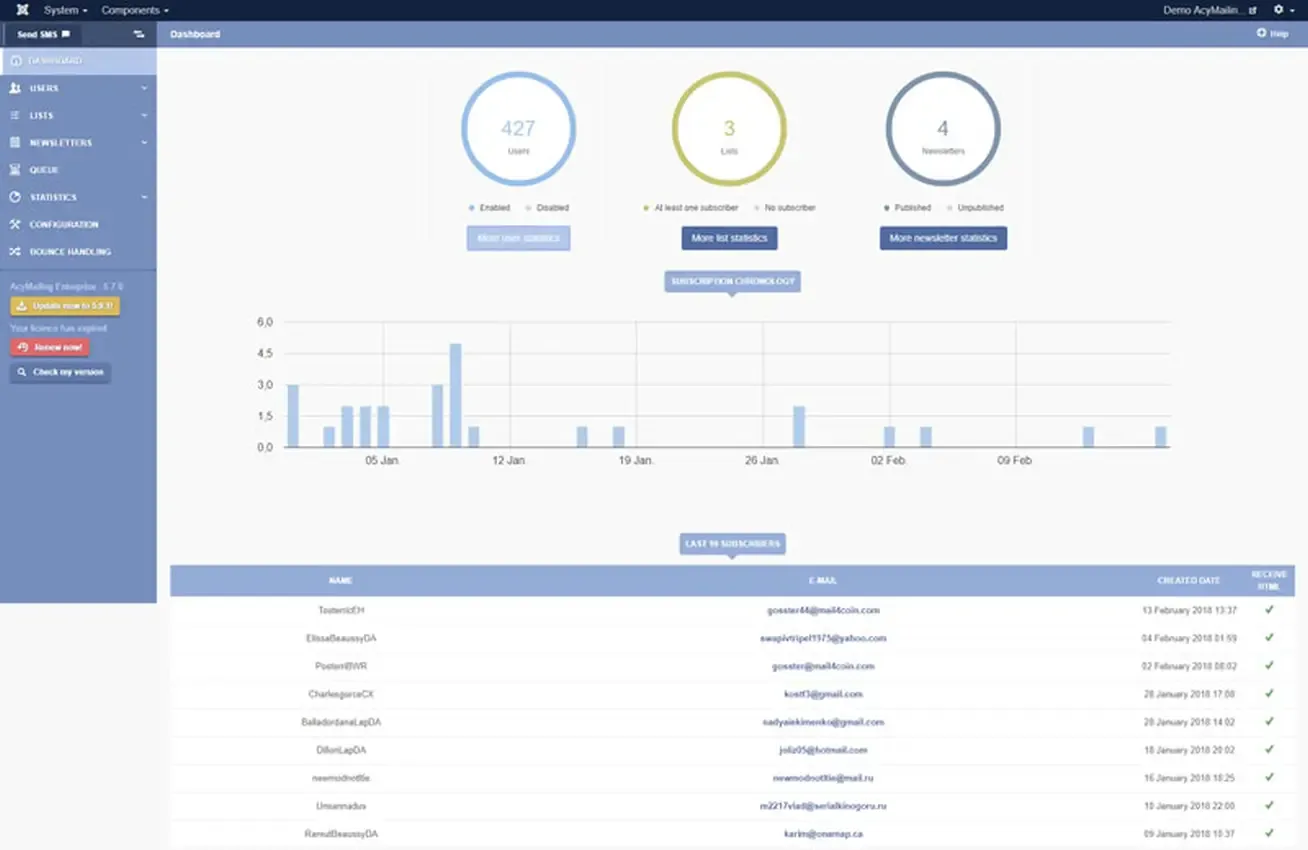Select Dashboard in the sidebar
Image resolution: width=1308 pixels, height=850 pixels.
pyautogui.click(x=78, y=61)
